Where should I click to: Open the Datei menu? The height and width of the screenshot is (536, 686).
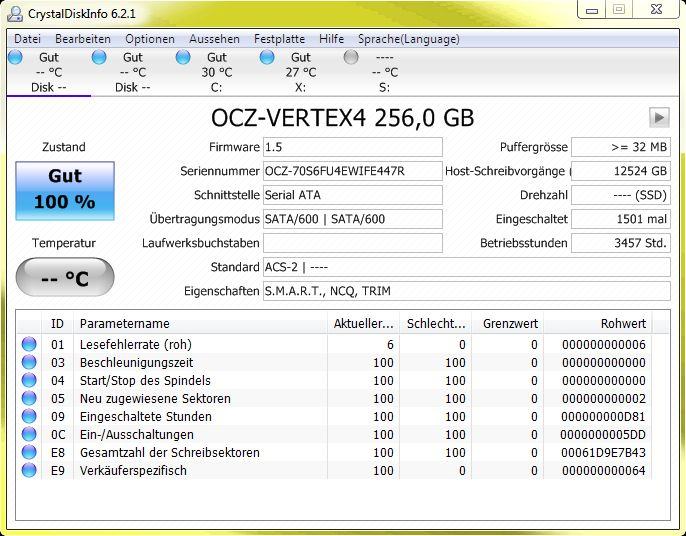tap(28, 39)
